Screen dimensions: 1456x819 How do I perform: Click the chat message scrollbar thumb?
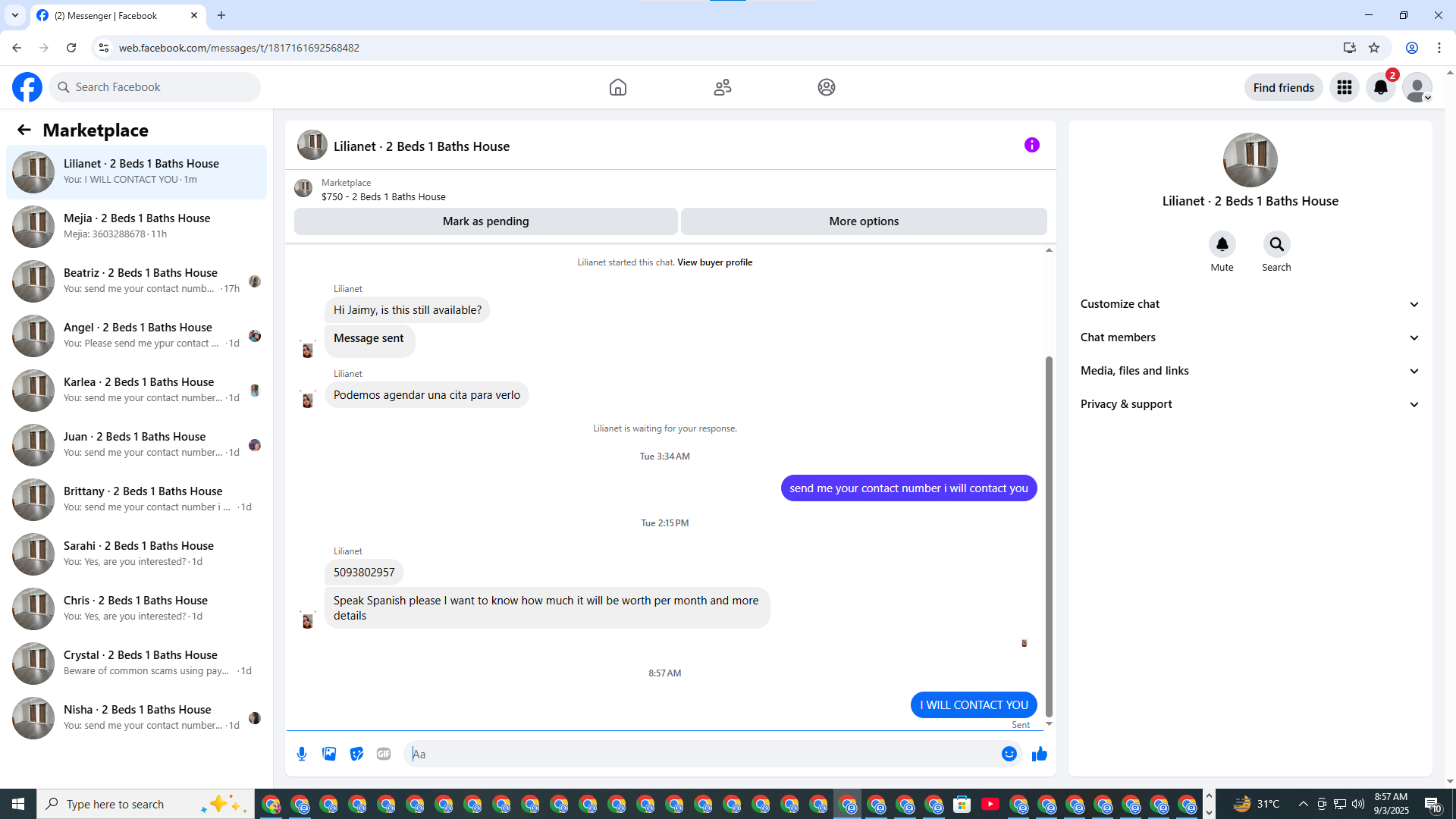point(1049,536)
